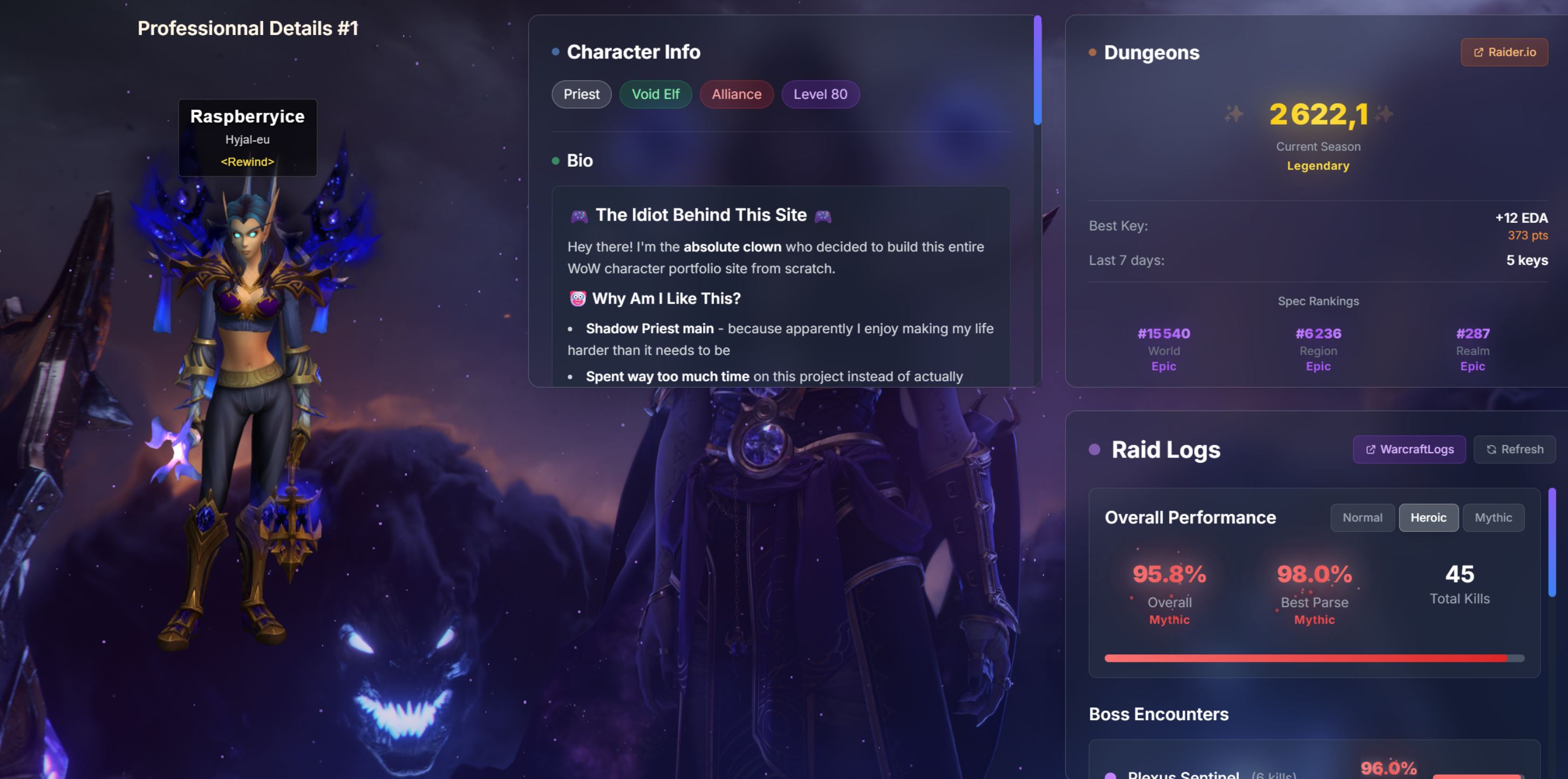The height and width of the screenshot is (779, 1568).
Task: Click the Alliance faction tag
Action: tap(737, 94)
